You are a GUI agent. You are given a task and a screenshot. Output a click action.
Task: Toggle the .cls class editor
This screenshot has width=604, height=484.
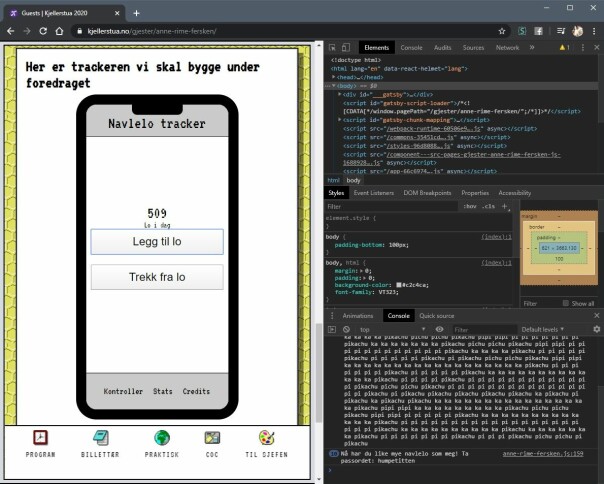[488, 207]
